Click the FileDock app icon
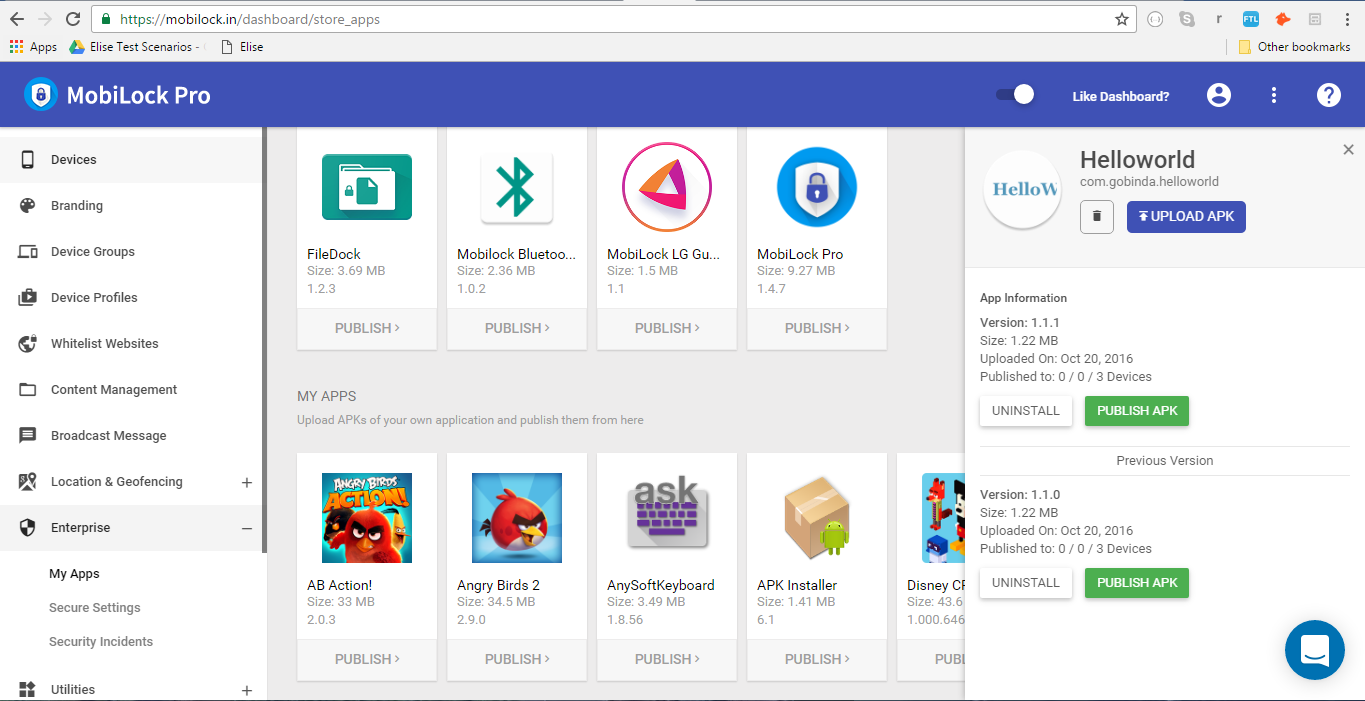Image resolution: width=1365 pixels, height=701 pixels. click(x=367, y=187)
